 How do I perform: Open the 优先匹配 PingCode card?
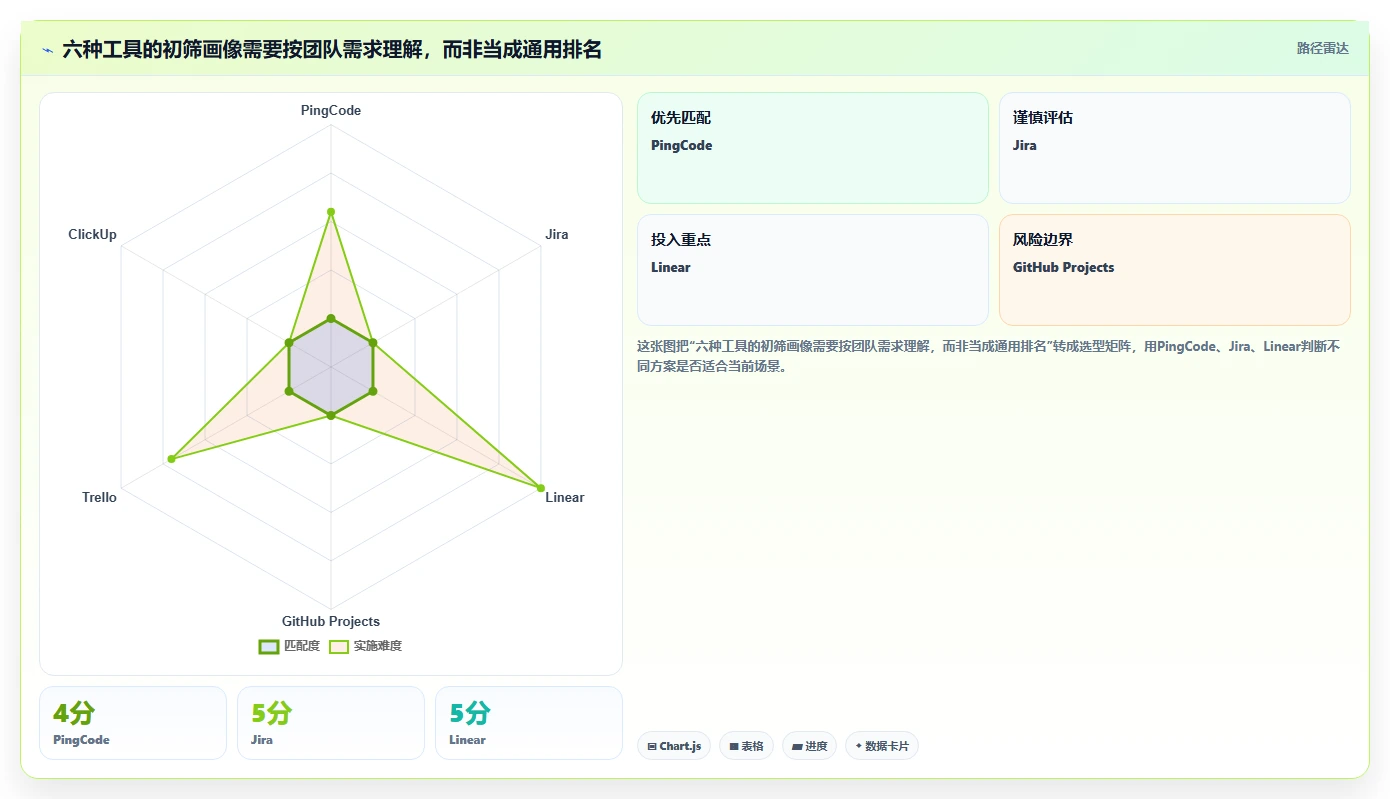click(x=812, y=148)
